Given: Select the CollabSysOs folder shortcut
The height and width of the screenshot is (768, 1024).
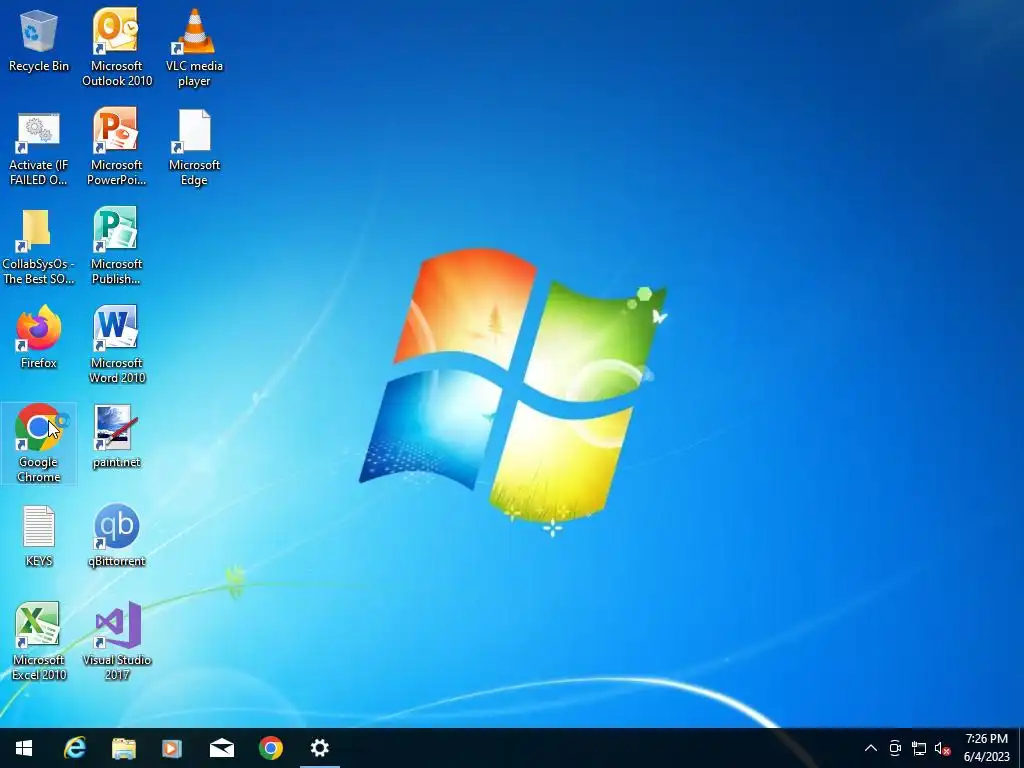Looking at the screenshot, I should tap(39, 247).
